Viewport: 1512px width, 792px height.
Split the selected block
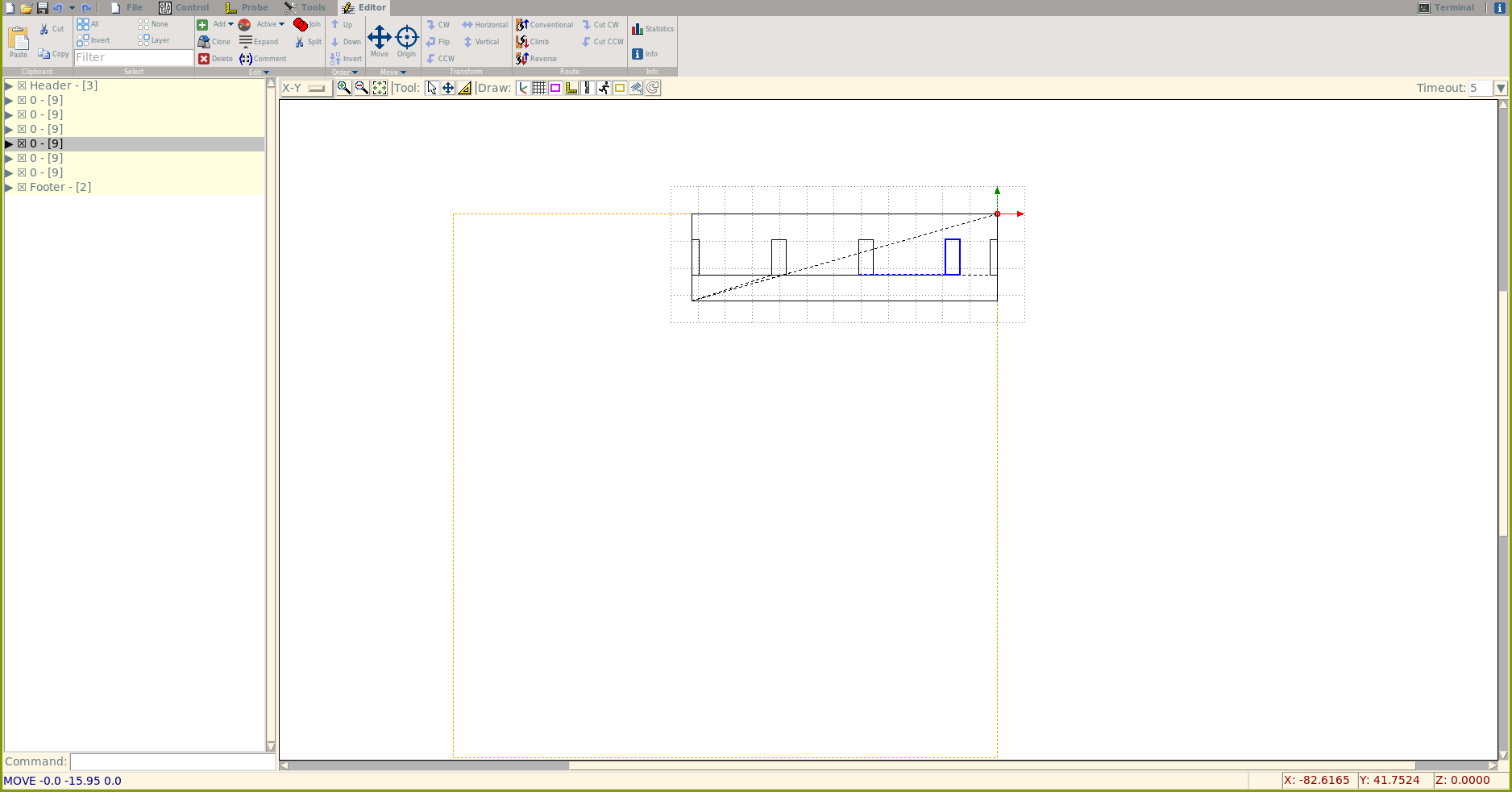(x=308, y=42)
